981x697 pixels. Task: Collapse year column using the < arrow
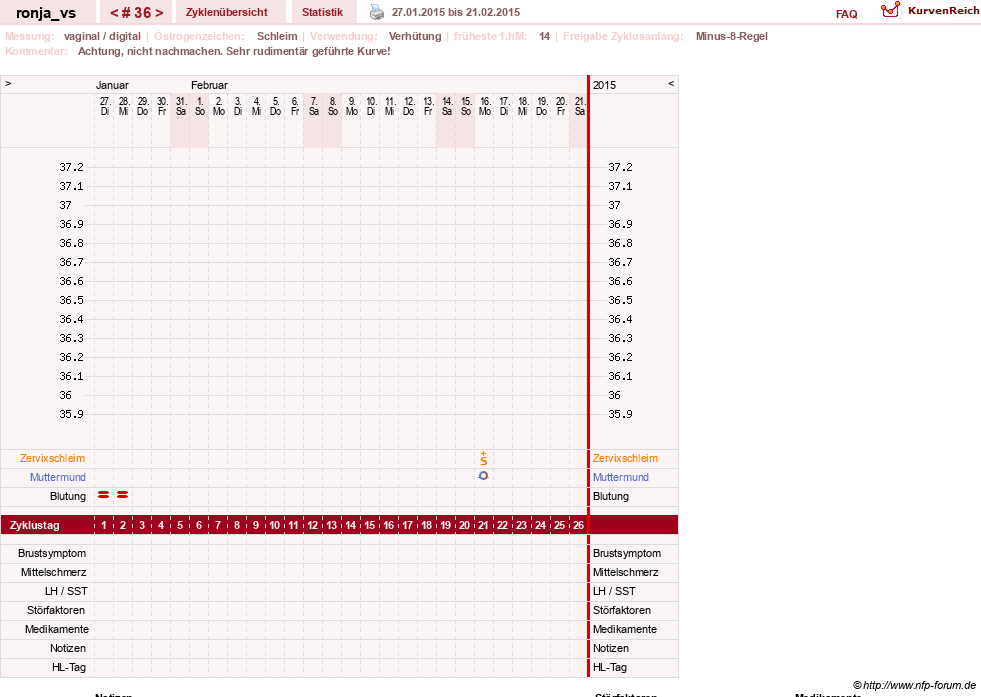click(671, 83)
